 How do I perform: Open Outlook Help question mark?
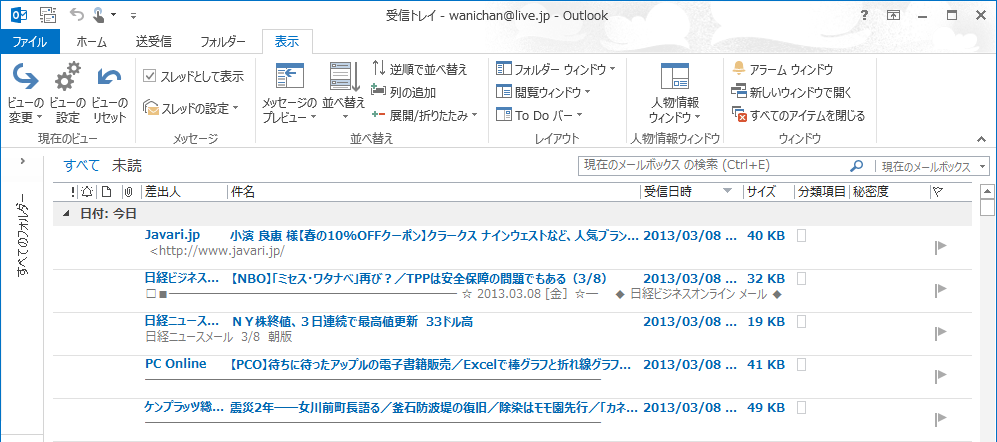pos(865,15)
